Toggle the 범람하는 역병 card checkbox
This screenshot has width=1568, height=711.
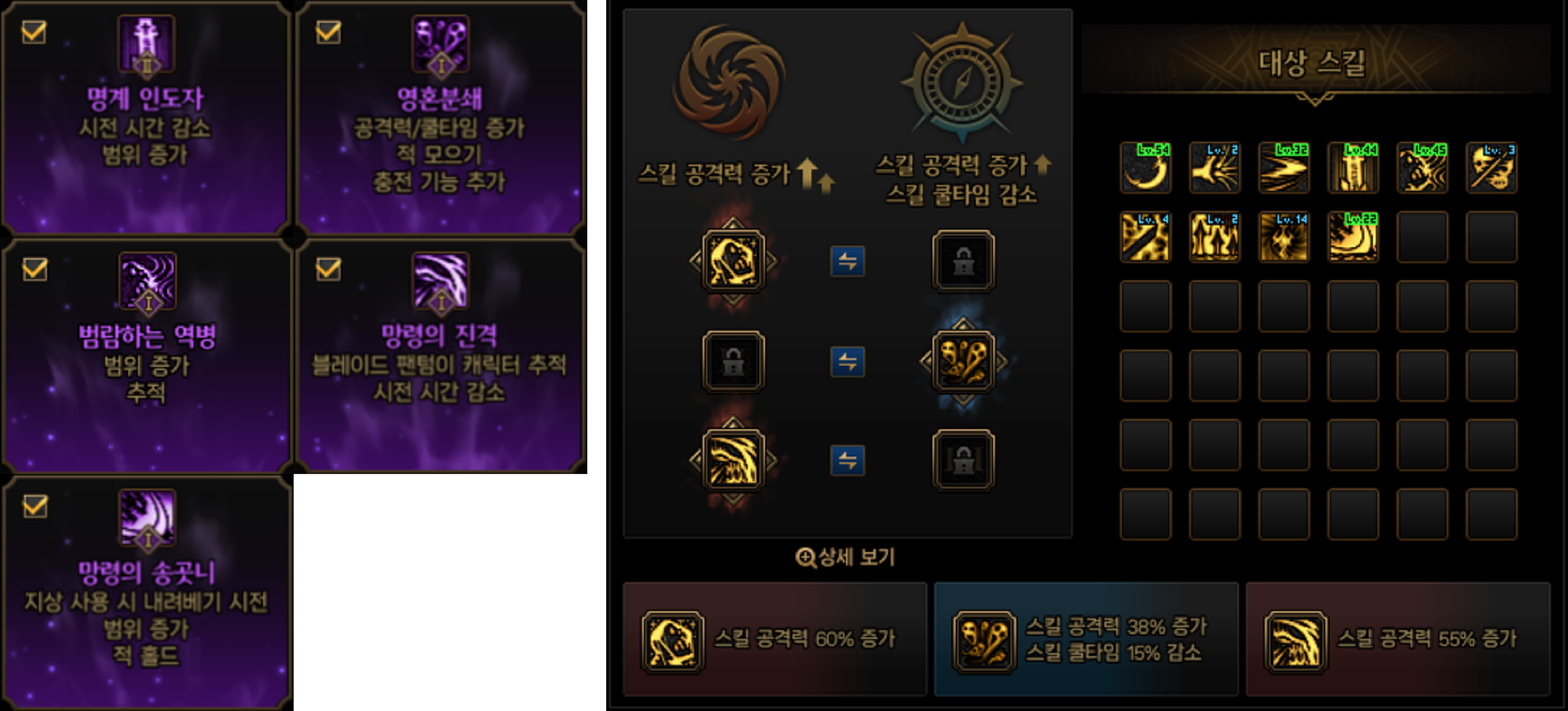[x=34, y=268]
